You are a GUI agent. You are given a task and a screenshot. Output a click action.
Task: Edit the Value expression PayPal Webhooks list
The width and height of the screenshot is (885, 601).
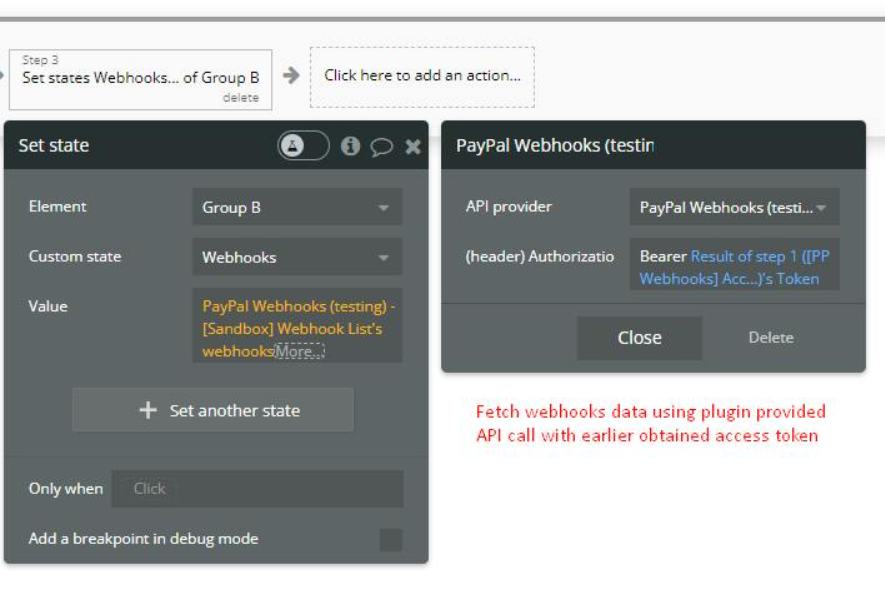pyautogui.click(x=297, y=326)
